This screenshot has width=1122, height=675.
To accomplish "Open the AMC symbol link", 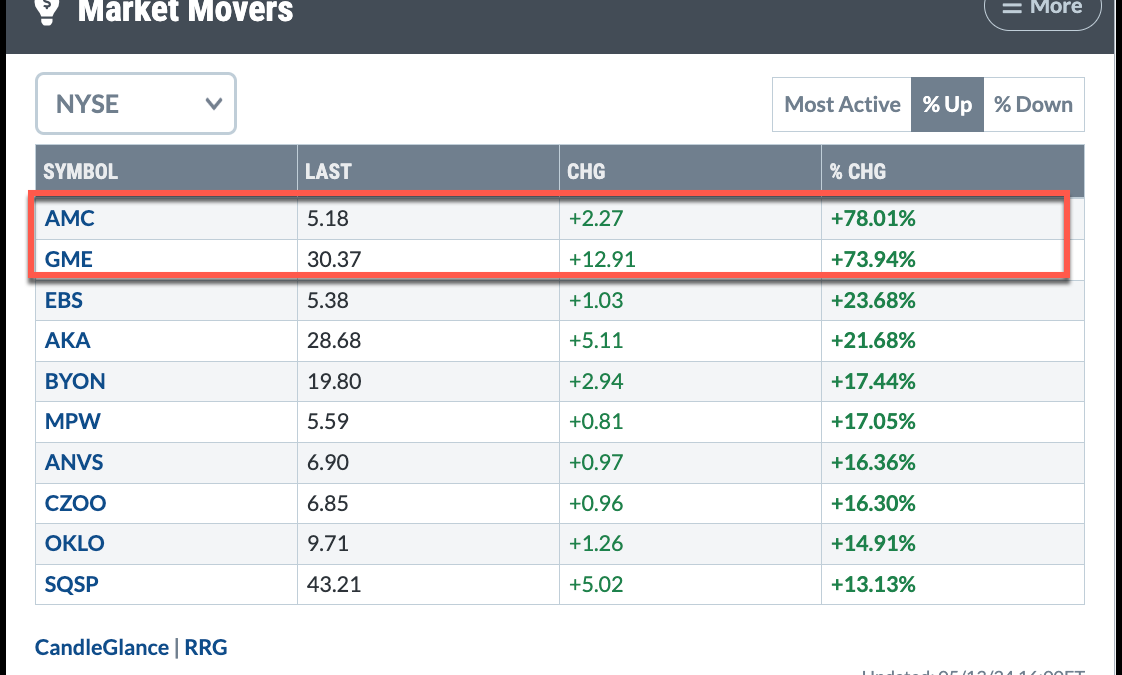I will 69,218.
